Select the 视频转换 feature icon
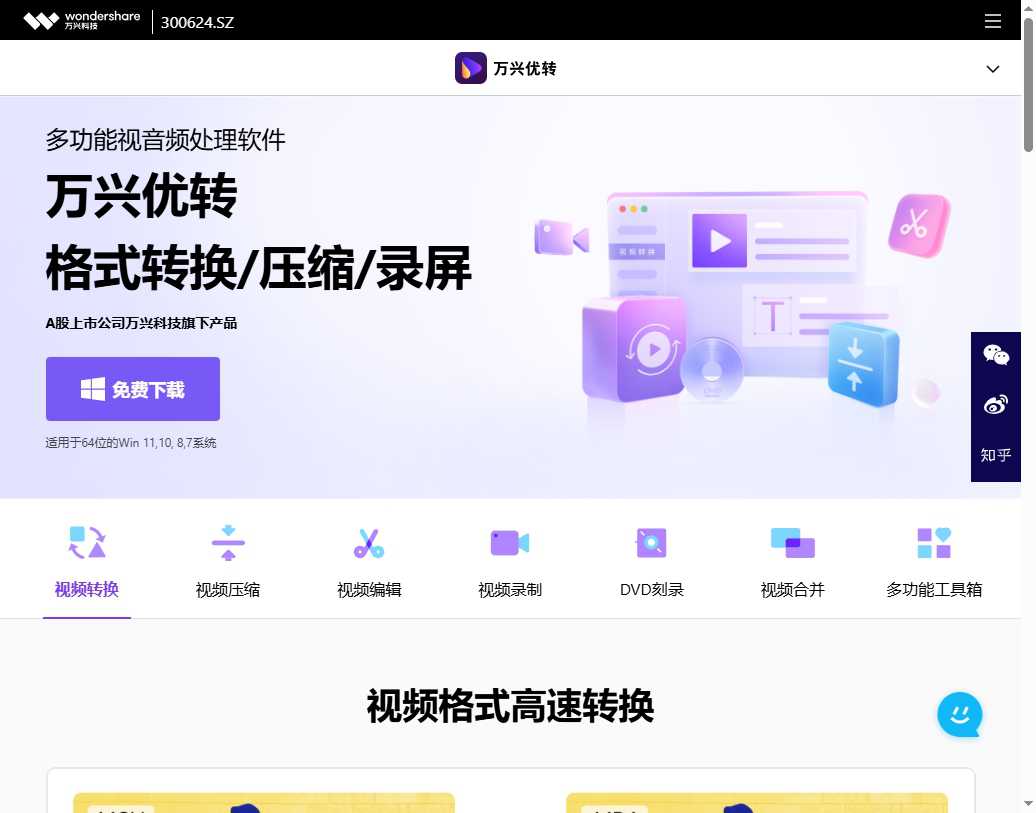The width and height of the screenshot is (1036, 813). coord(86,542)
